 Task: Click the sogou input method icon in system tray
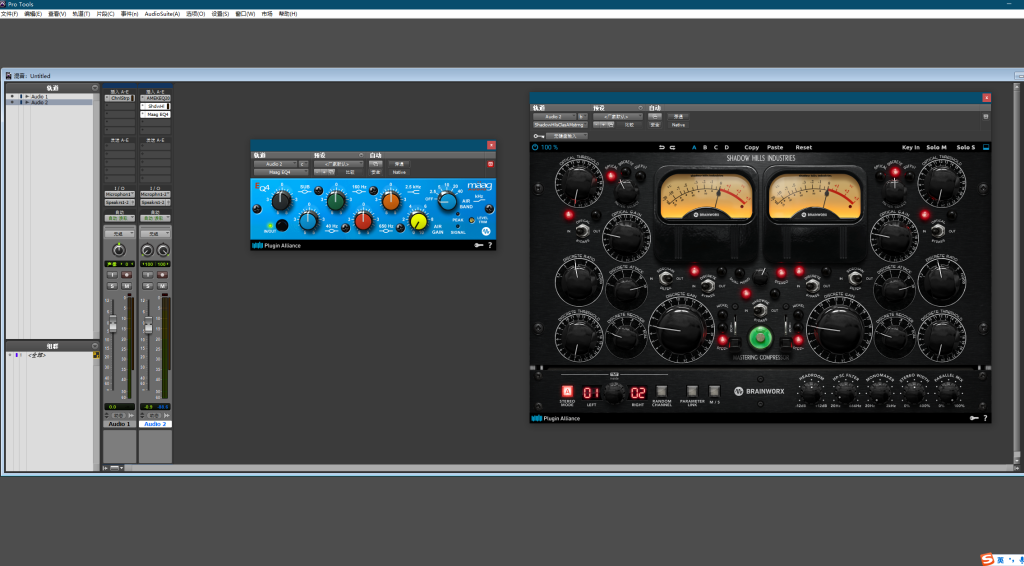987,559
